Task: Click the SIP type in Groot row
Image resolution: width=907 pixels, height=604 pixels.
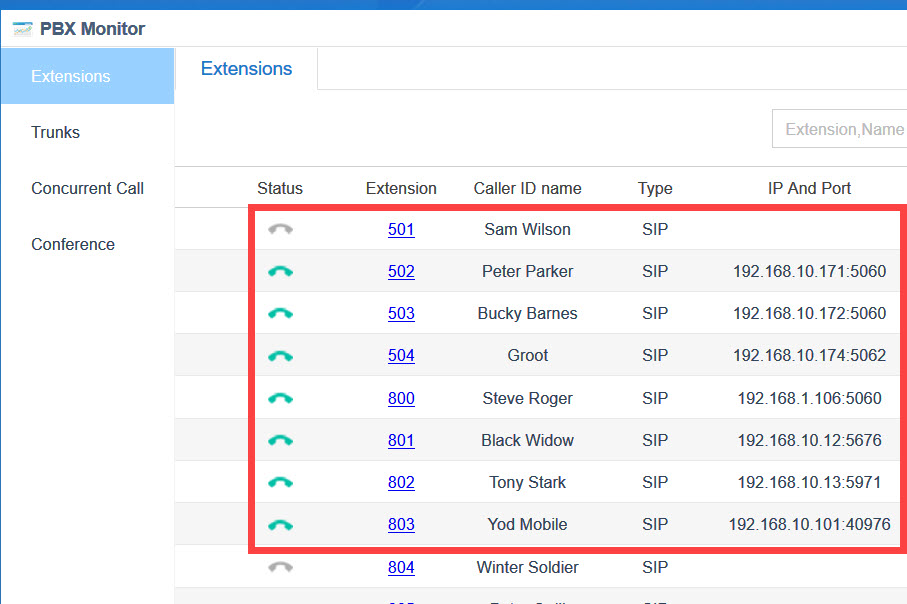Action: tap(655, 356)
